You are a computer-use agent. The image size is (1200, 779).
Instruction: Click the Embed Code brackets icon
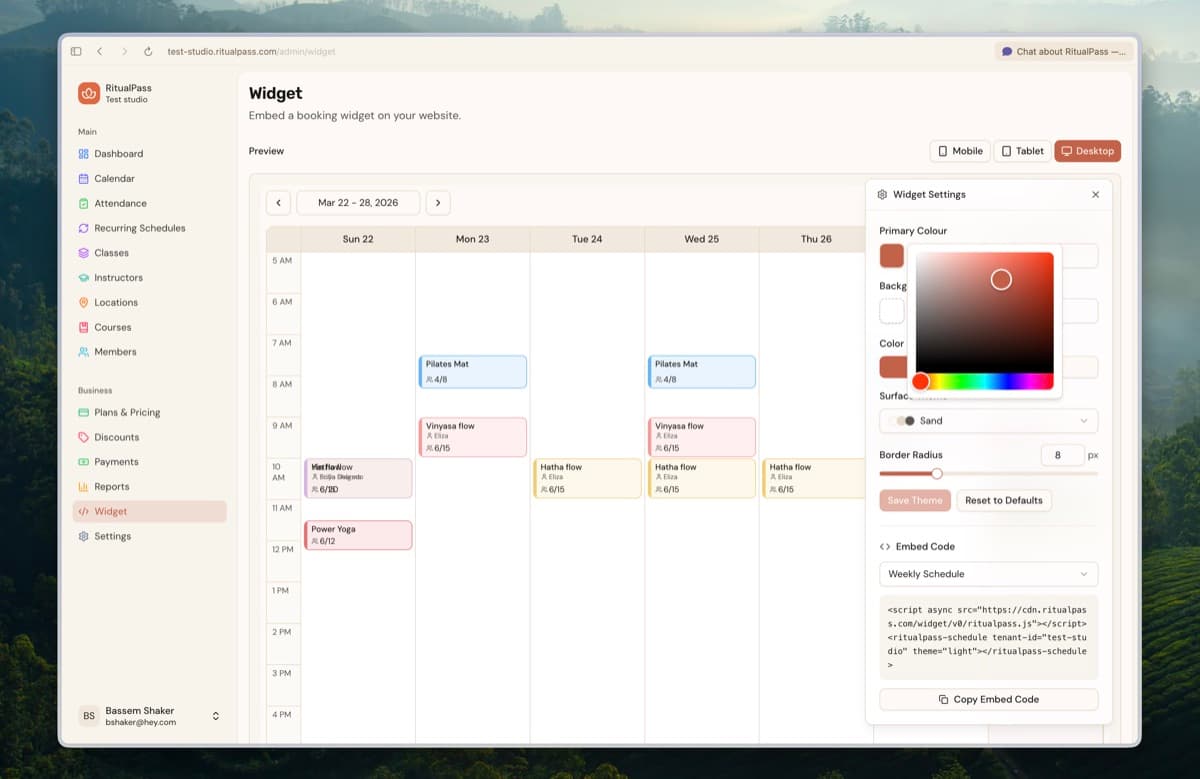(885, 547)
